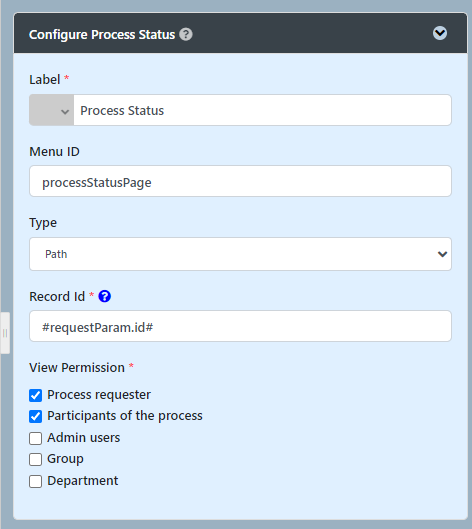The image size is (472, 529).
Task: Focus the processStatusPage Menu ID field
Action: click(240, 181)
